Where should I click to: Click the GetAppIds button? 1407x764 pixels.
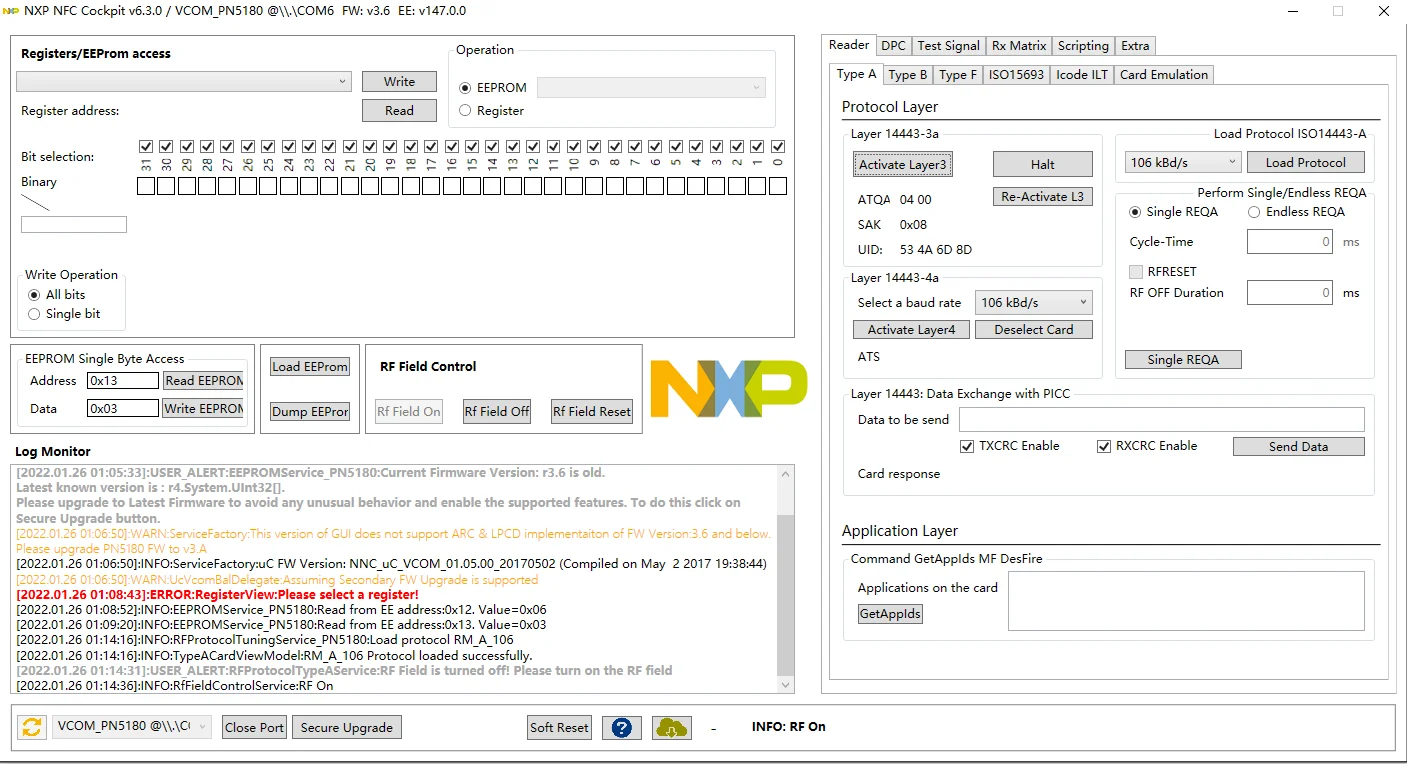[x=890, y=614]
